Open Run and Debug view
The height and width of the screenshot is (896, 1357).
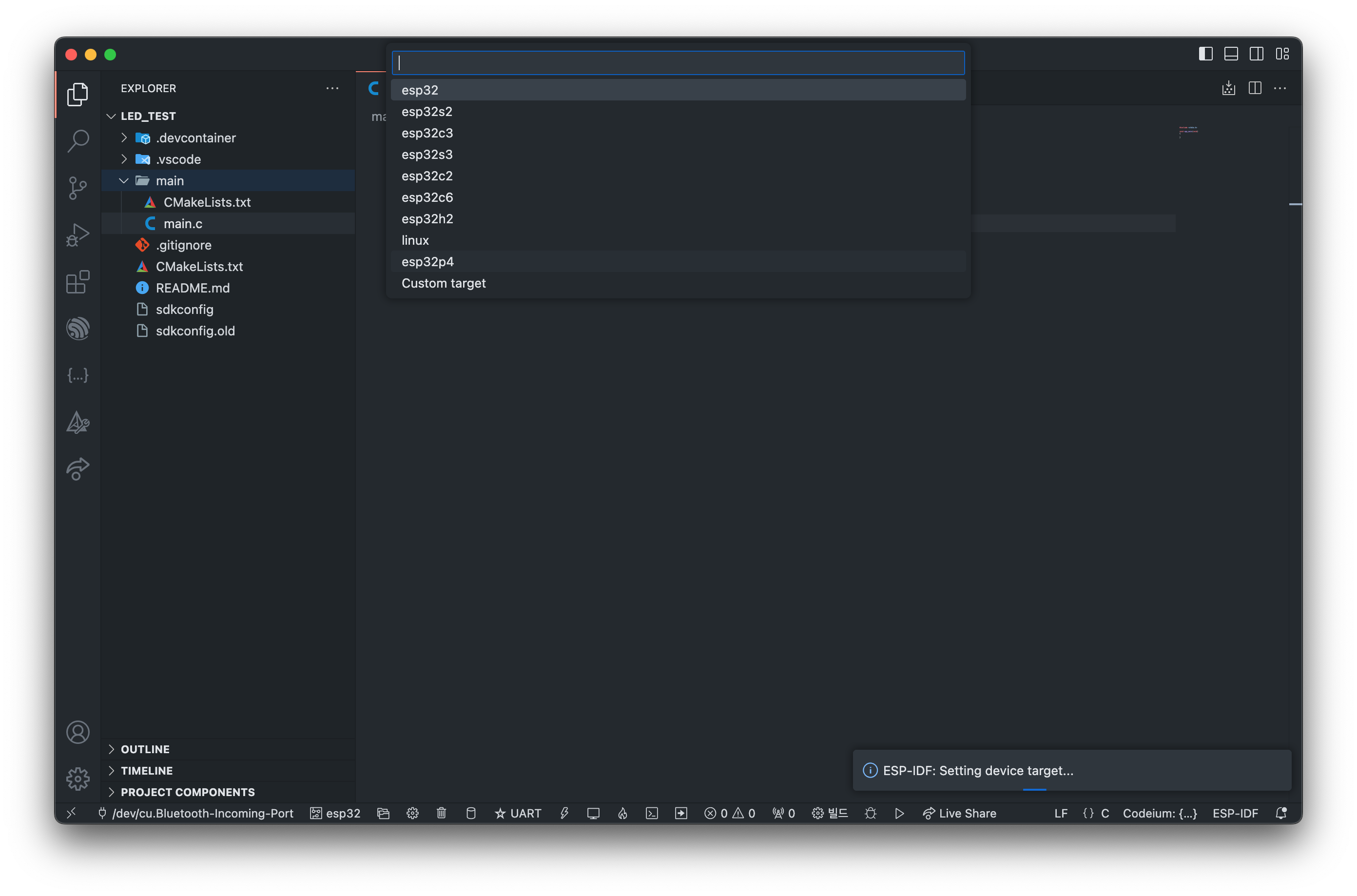point(78,234)
